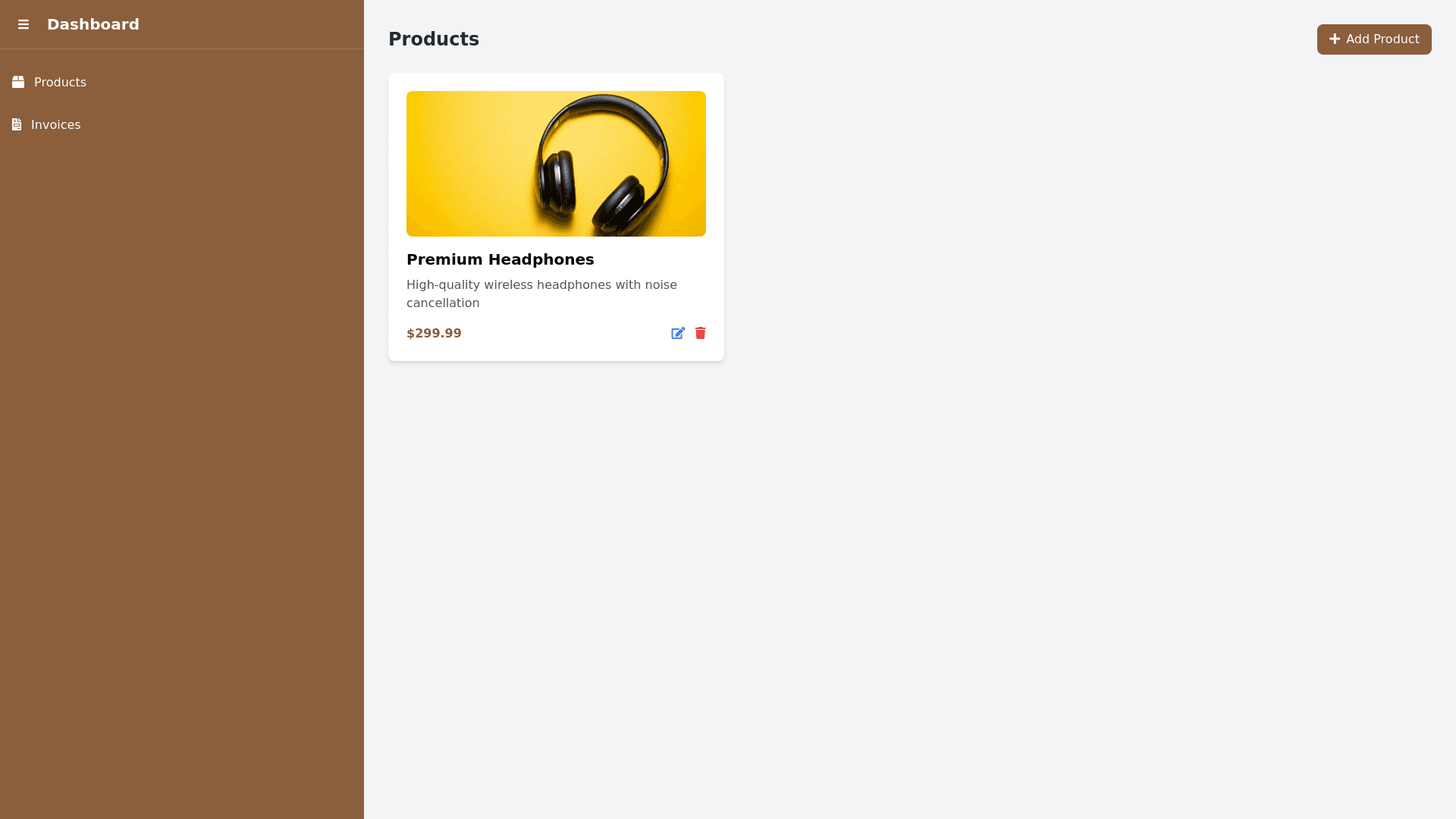
Task: Click the $299.99 price label
Action: [x=434, y=333]
